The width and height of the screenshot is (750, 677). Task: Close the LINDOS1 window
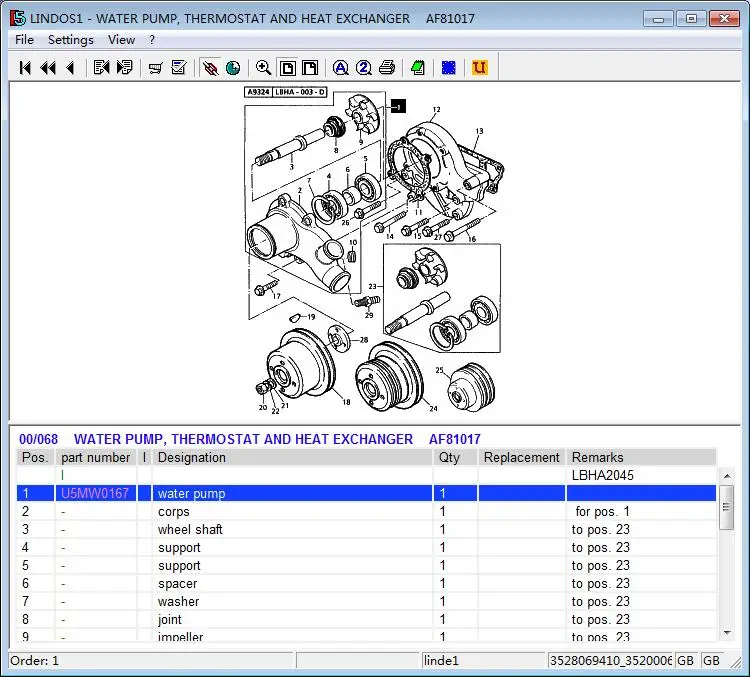pos(724,19)
